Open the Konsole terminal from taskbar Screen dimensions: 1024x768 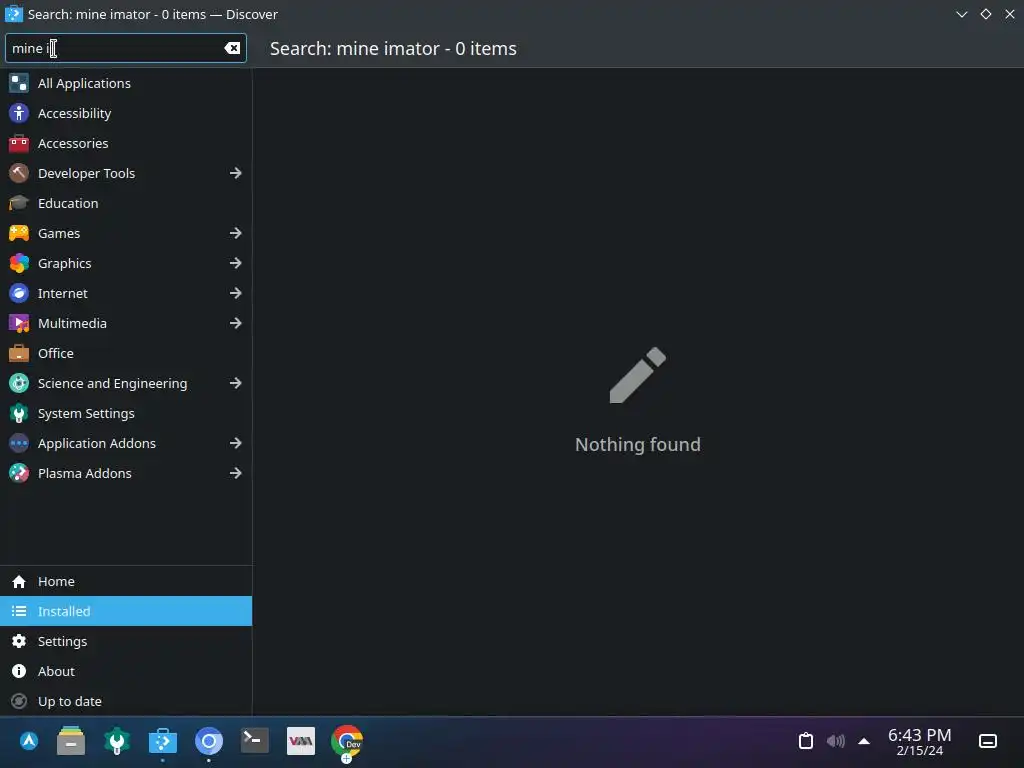click(255, 741)
